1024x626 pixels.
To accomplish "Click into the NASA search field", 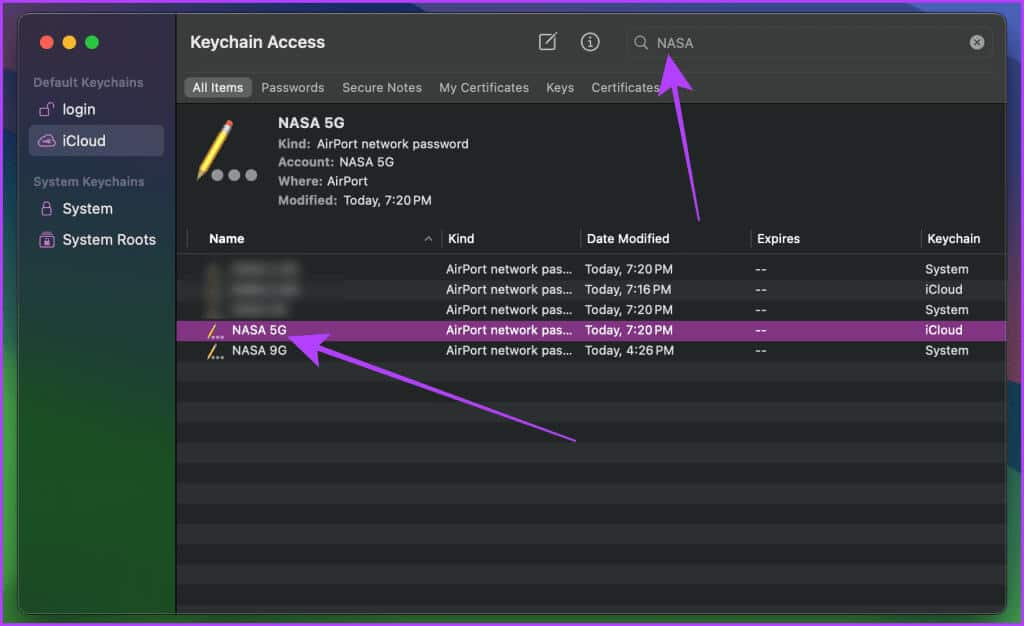I will coord(808,42).
